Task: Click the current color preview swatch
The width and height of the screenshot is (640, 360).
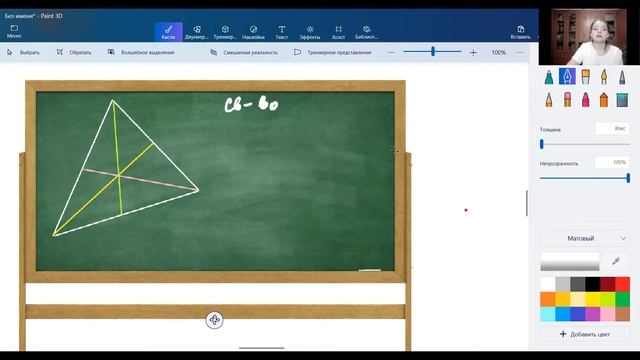Action: [570, 261]
